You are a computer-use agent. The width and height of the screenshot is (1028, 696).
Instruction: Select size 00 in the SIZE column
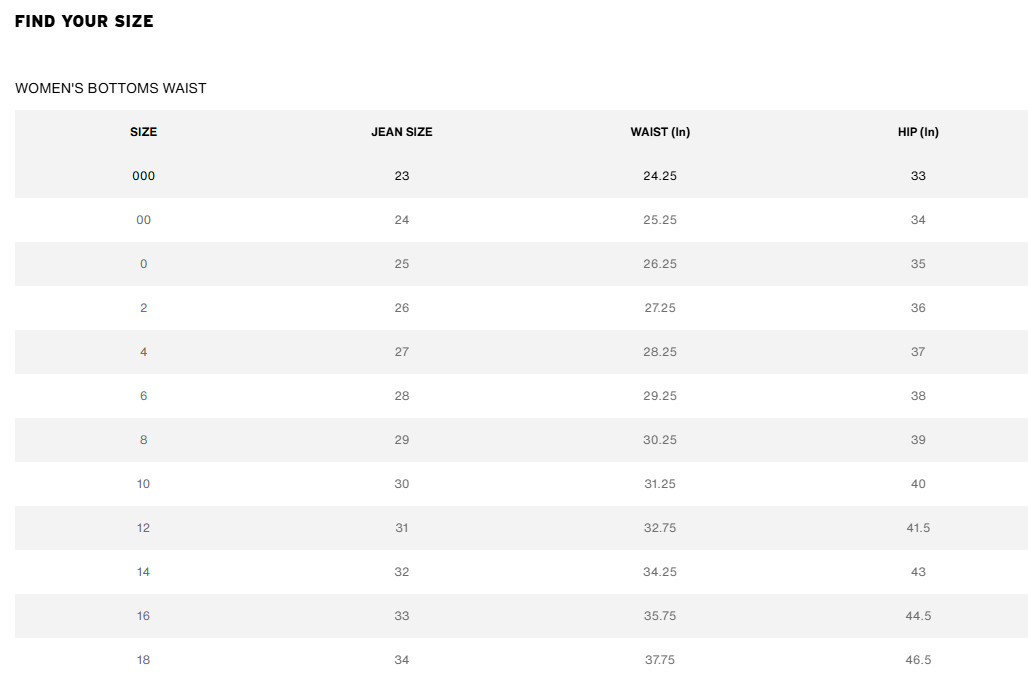tap(143, 220)
